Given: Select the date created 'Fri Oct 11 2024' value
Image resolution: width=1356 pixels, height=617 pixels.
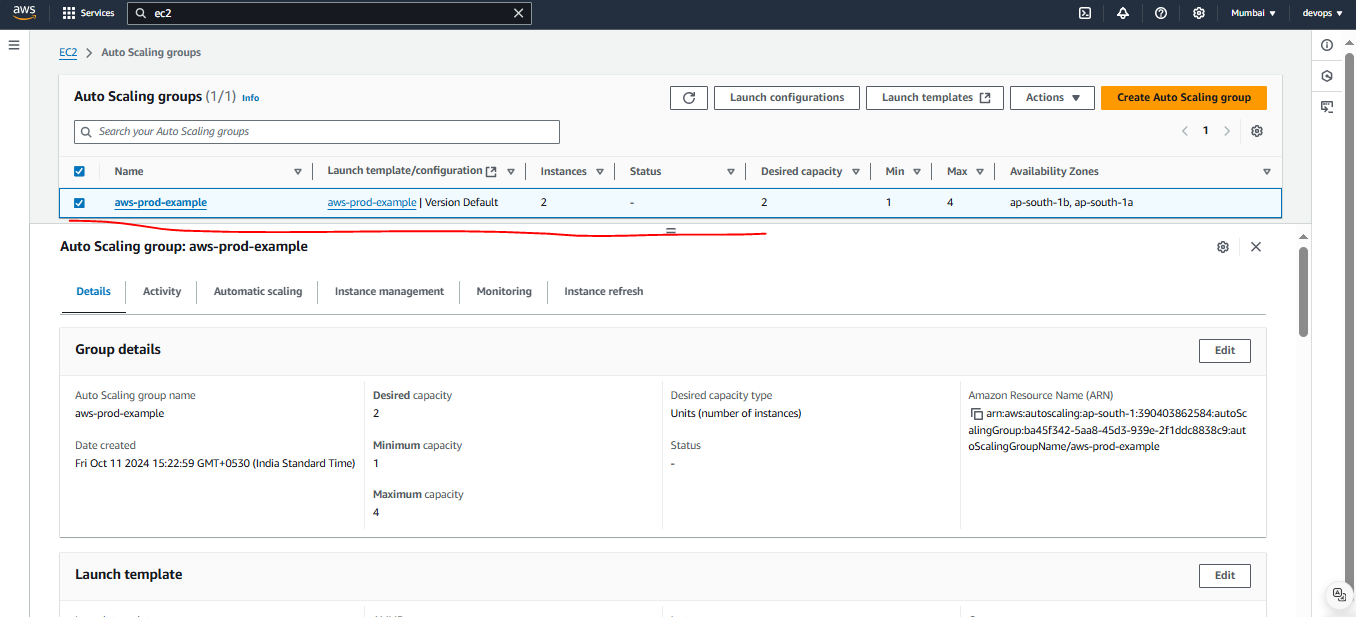Looking at the screenshot, I should tap(215, 464).
